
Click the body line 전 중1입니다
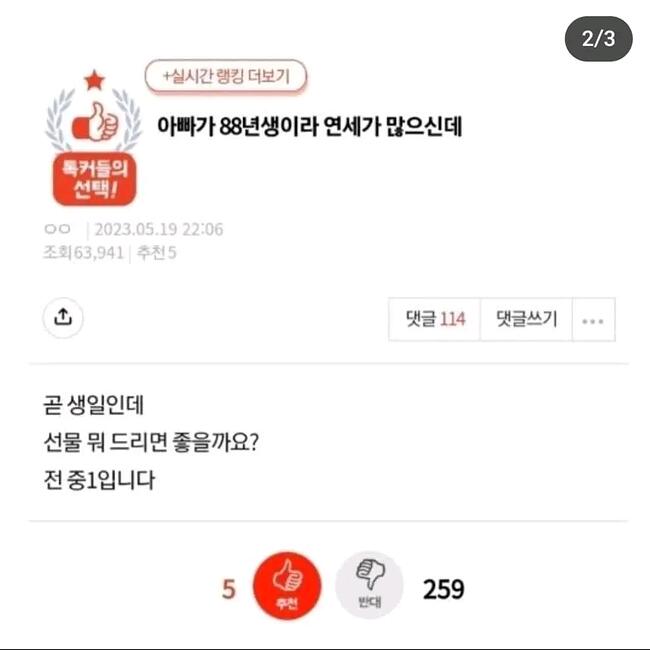(99, 480)
